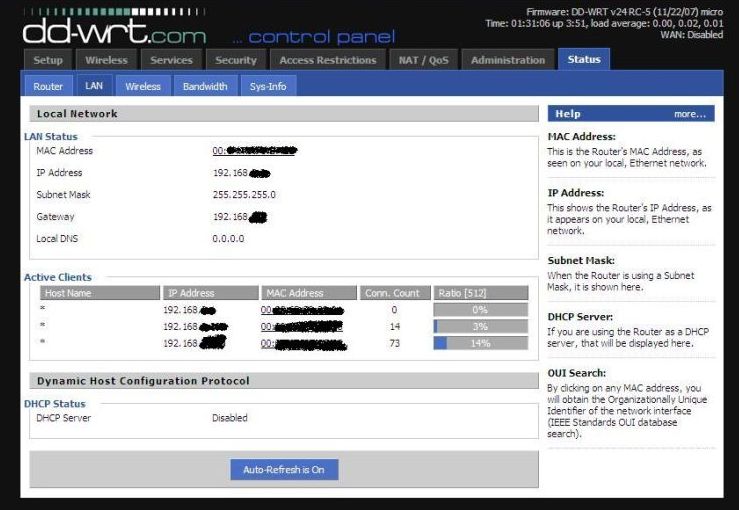Click the OUI Search help heading
Viewport: 739px width, 510px height.
click(x=576, y=373)
